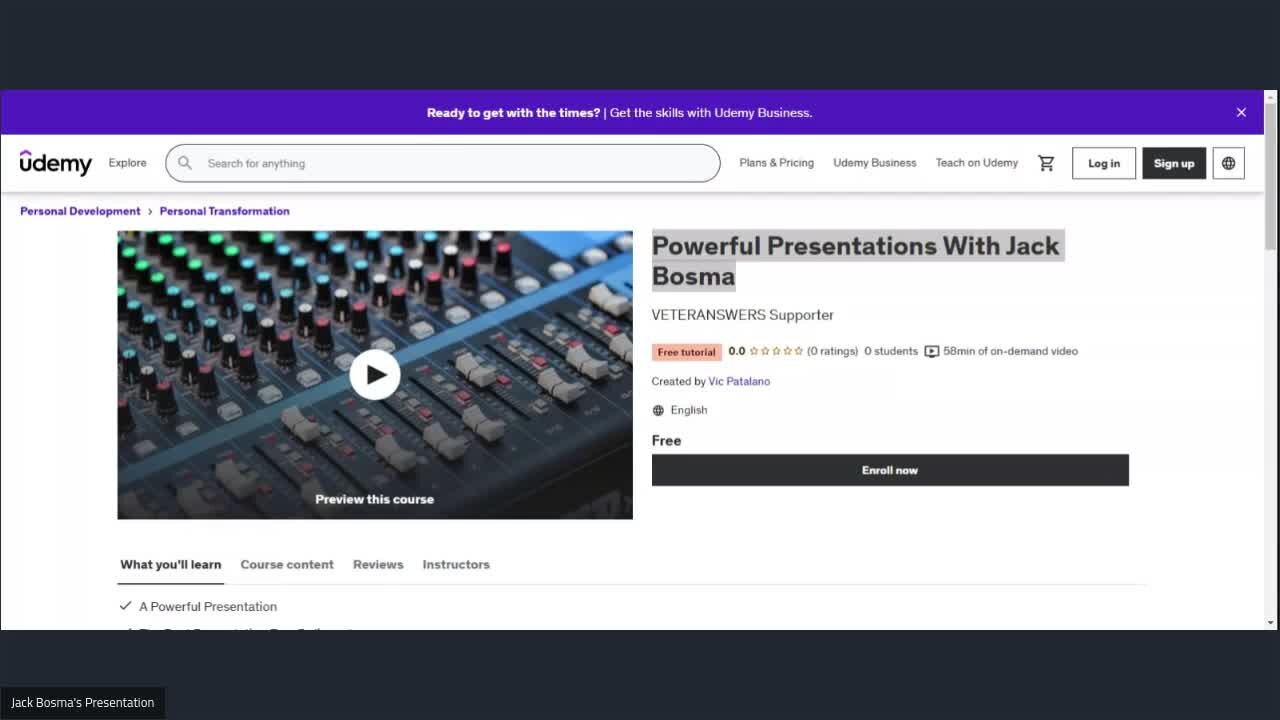Click the globe icon beside English
This screenshot has height=720, width=1280.
[658, 410]
